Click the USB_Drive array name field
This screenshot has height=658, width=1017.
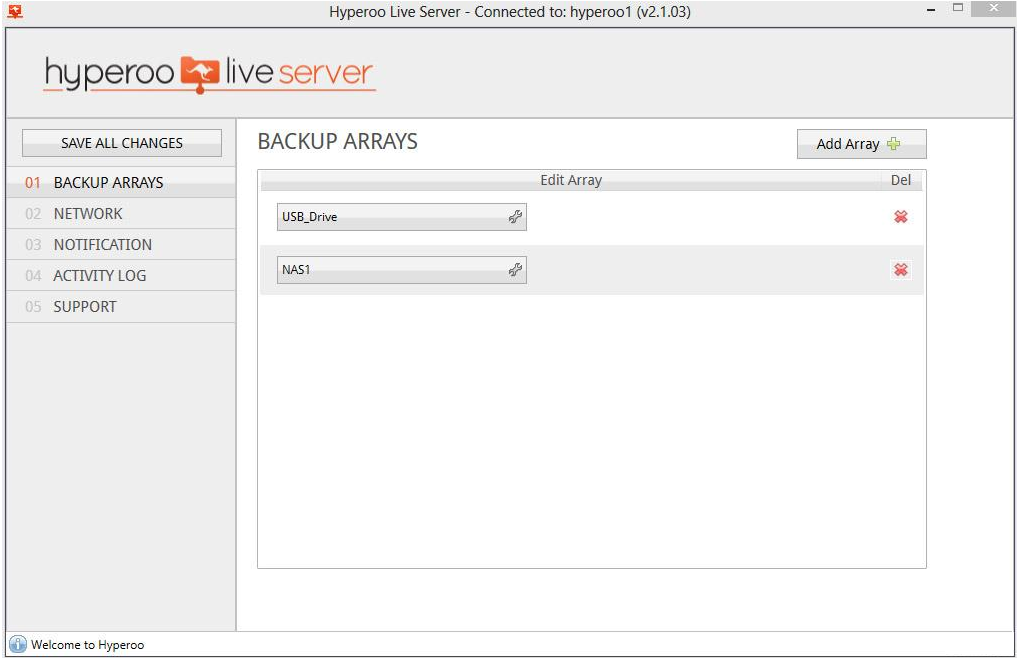390,217
